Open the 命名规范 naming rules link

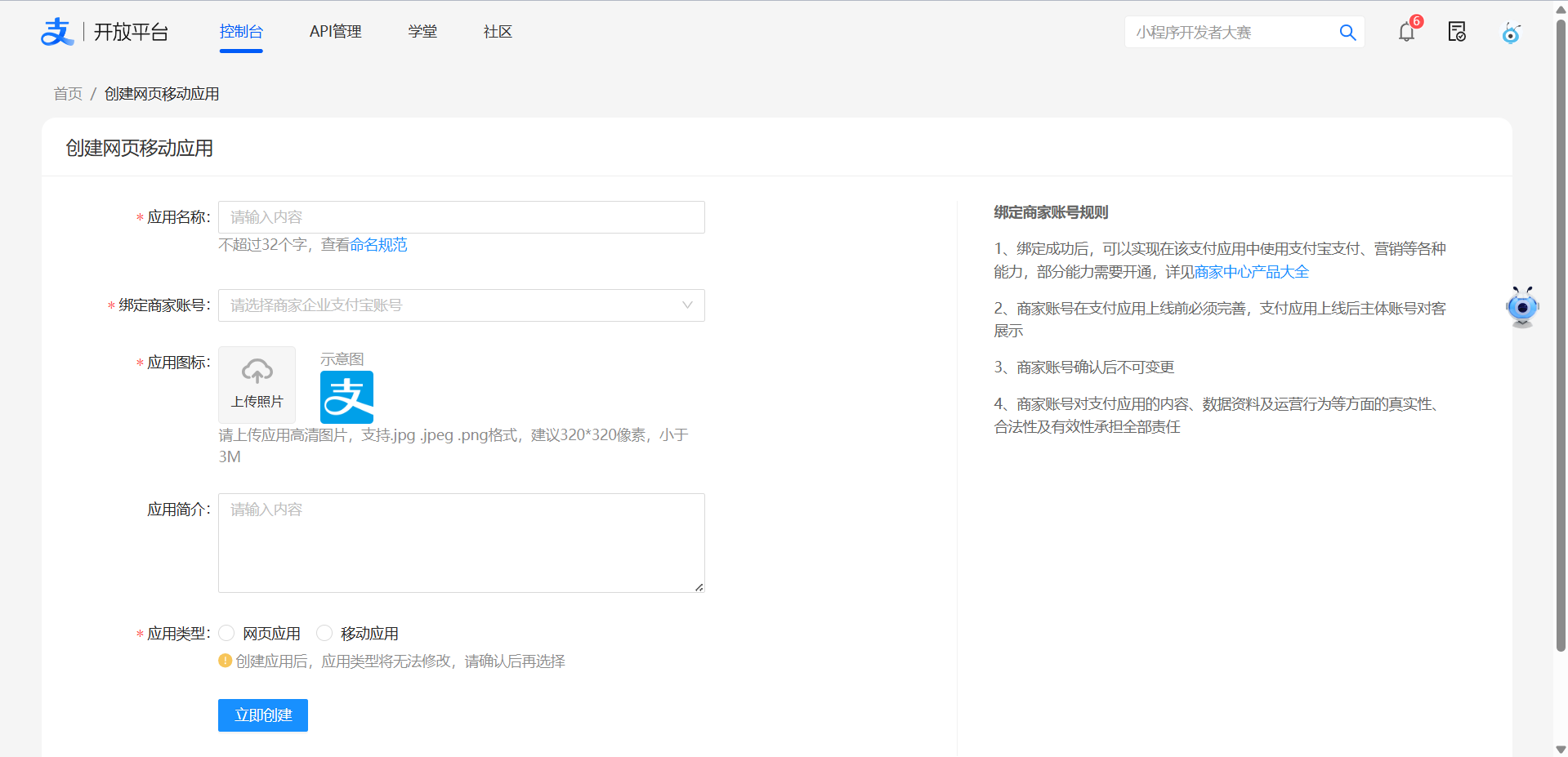pyautogui.click(x=378, y=244)
